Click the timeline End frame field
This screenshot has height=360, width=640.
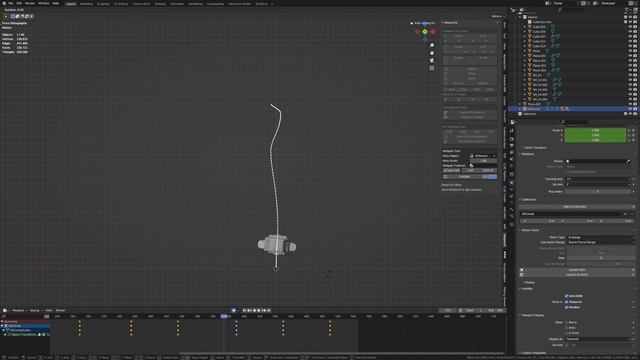(x=495, y=311)
